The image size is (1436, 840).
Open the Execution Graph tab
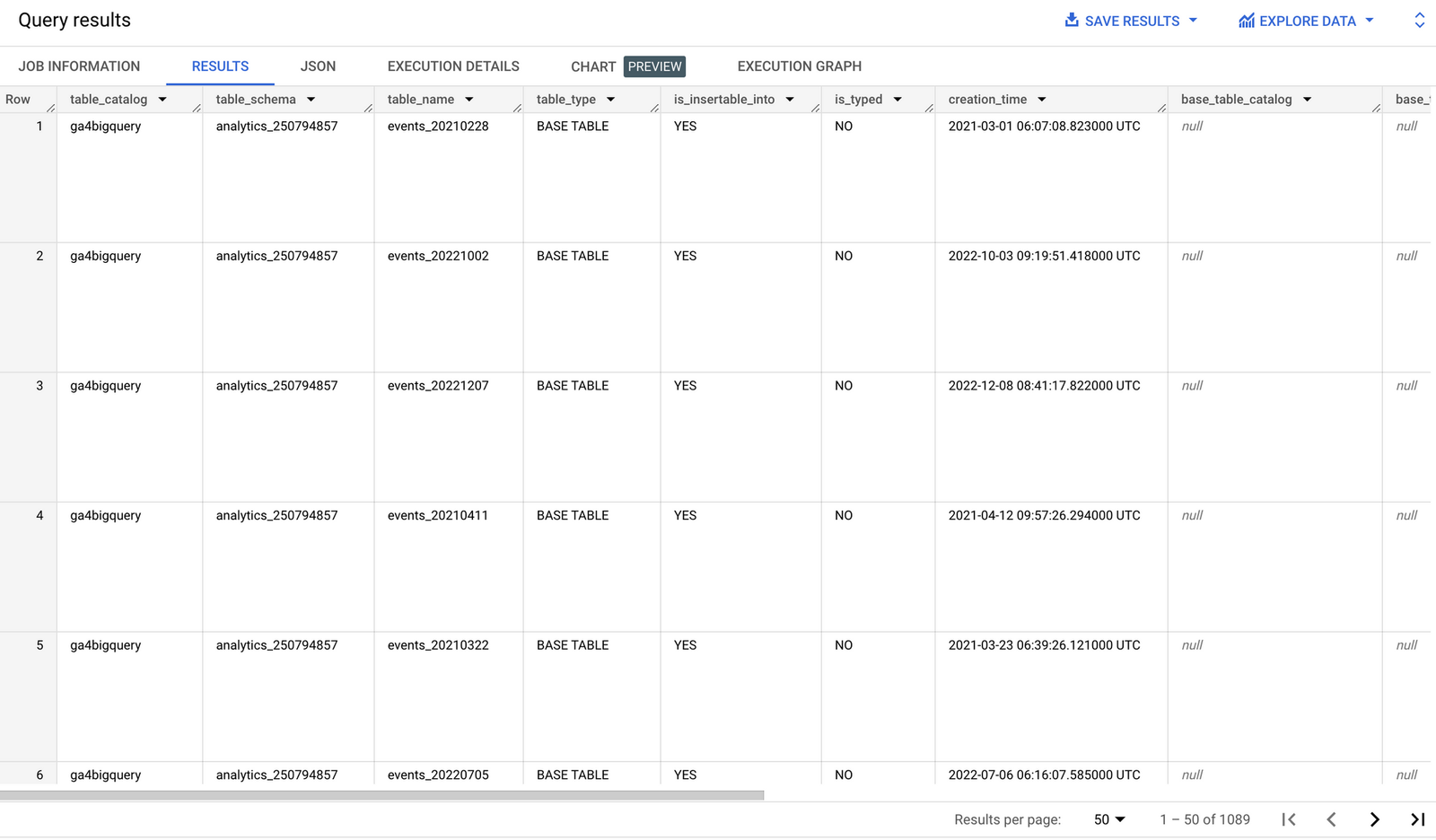799,66
